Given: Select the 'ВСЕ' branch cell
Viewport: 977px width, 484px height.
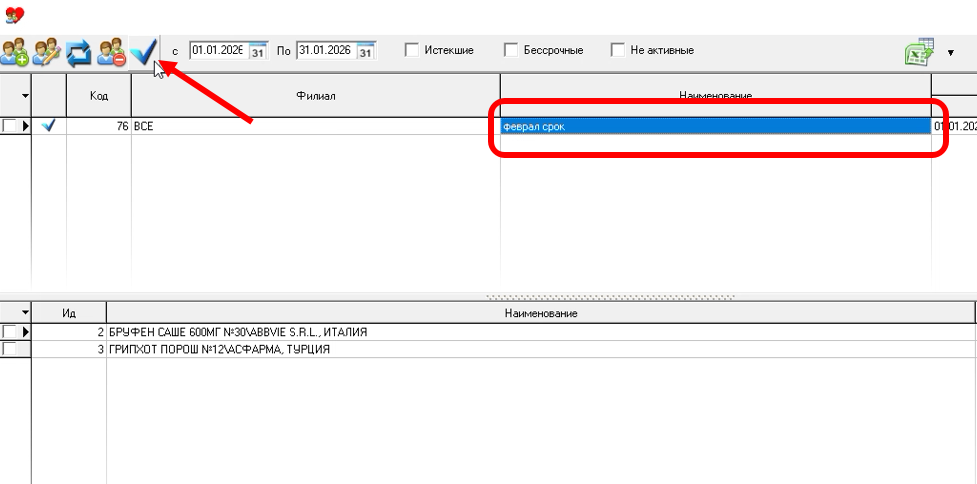Looking at the screenshot, I should [315, 126].
